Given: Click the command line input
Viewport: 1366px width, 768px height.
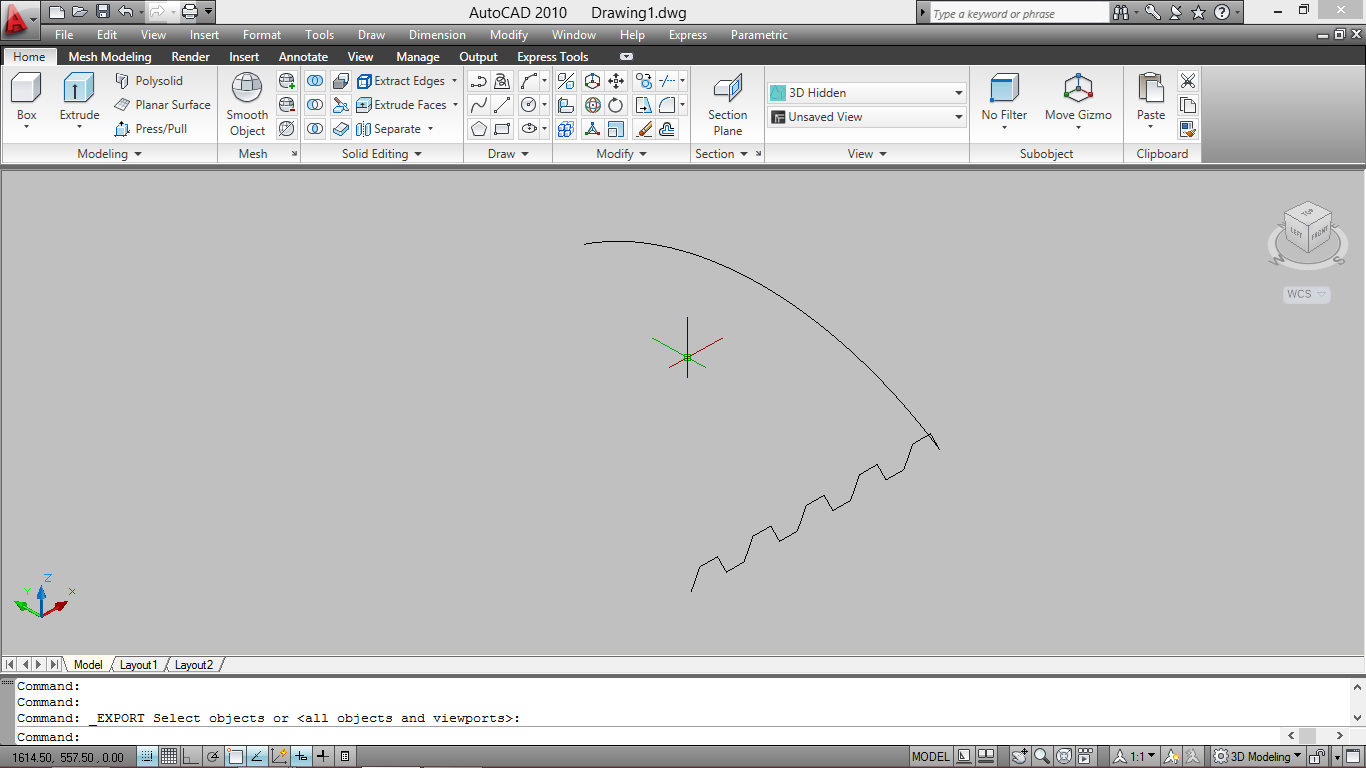Looking at the screenshot, I should click(640, 736).
